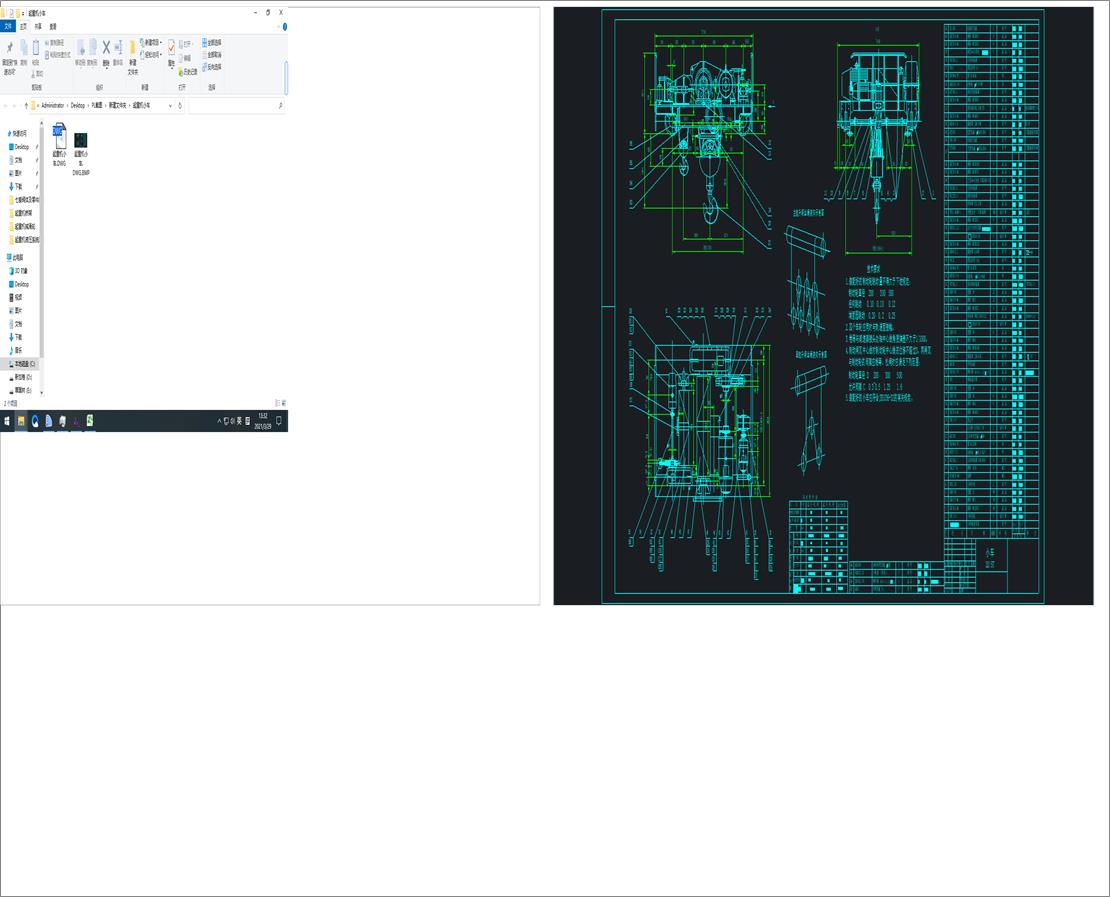Pin current folder to Quick Access
Screen dimensions: 1110x897
(x=10, y=47)
